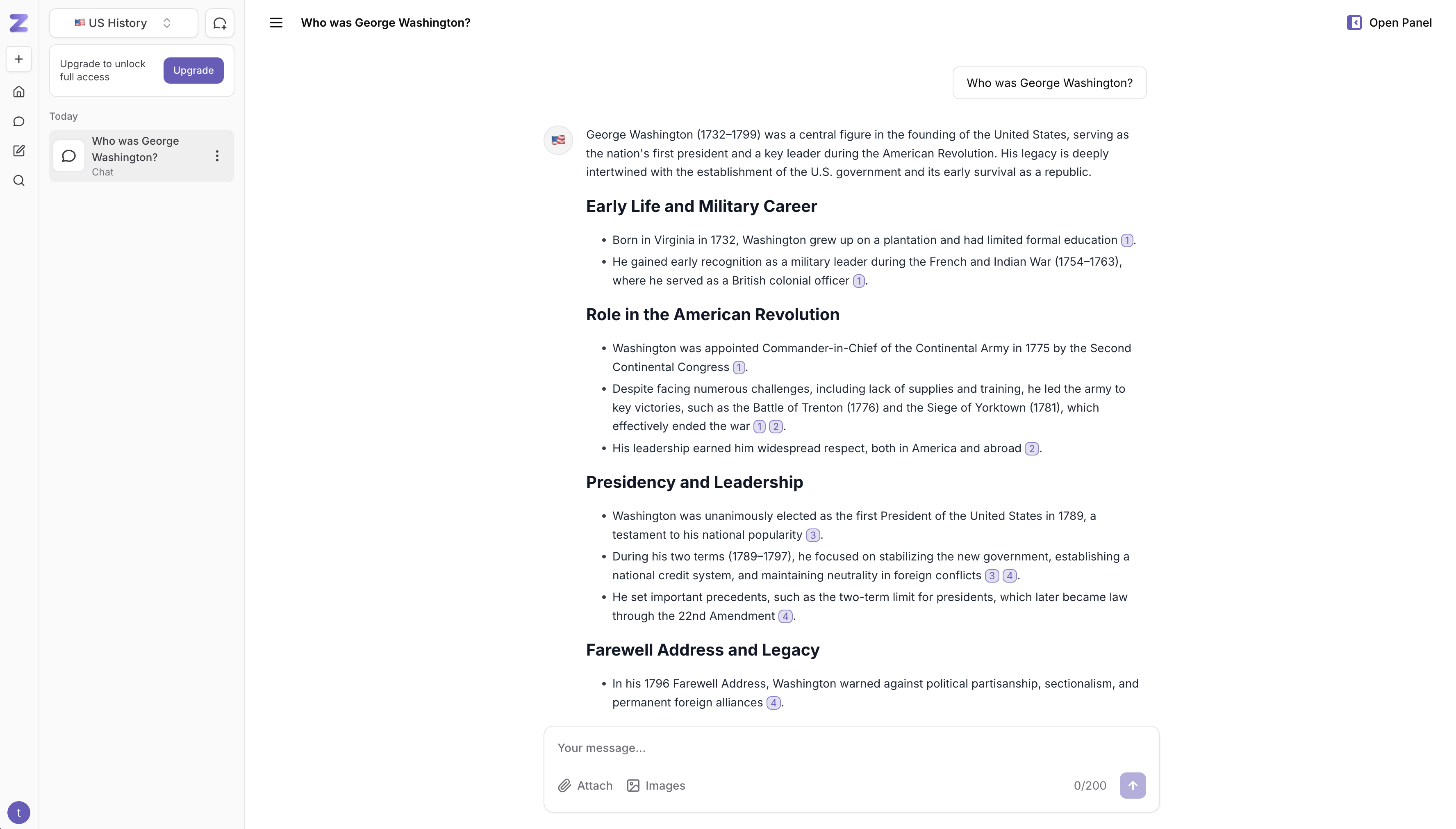Open citation 4 after permanent foreign alliances
Viewport: 1456px width, 829px height.
tap(773, 702)
